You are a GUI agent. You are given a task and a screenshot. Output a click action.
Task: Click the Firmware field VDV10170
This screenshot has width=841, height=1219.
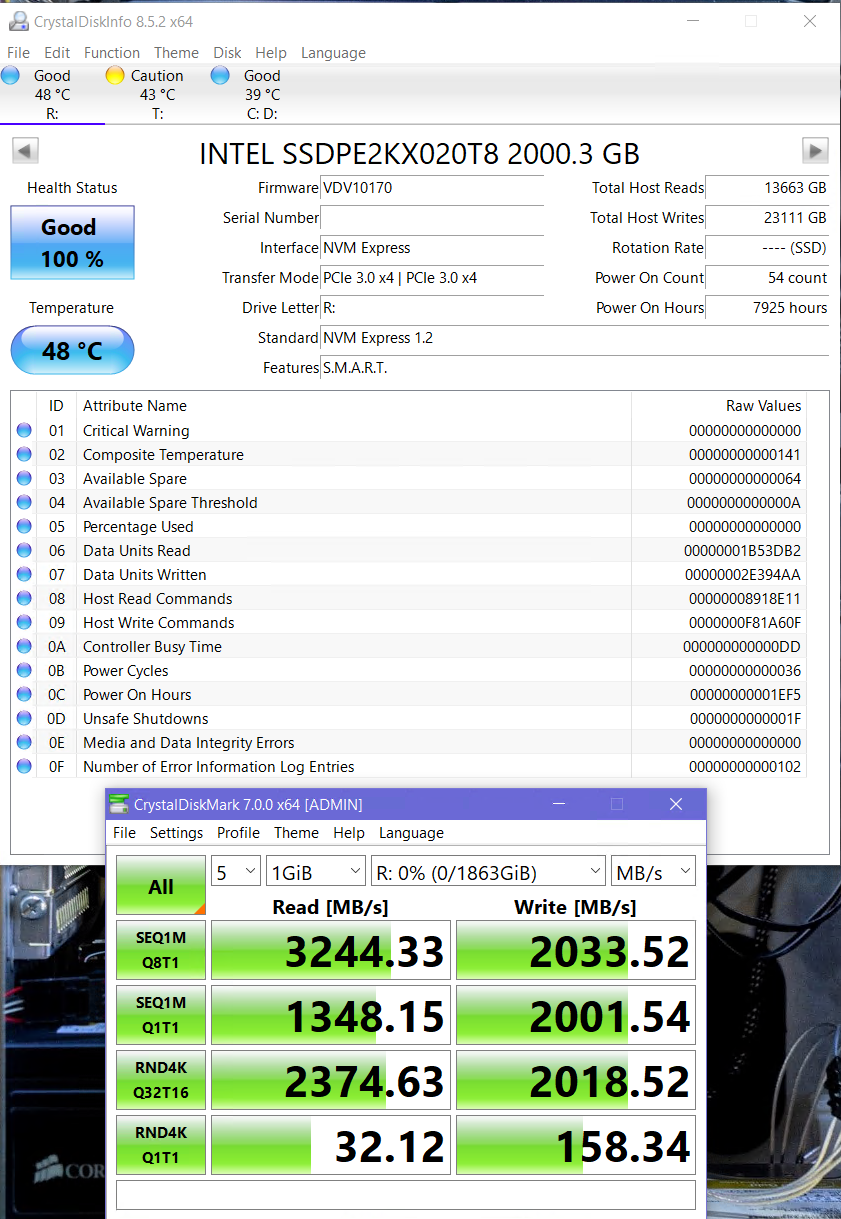click(432, 188)
